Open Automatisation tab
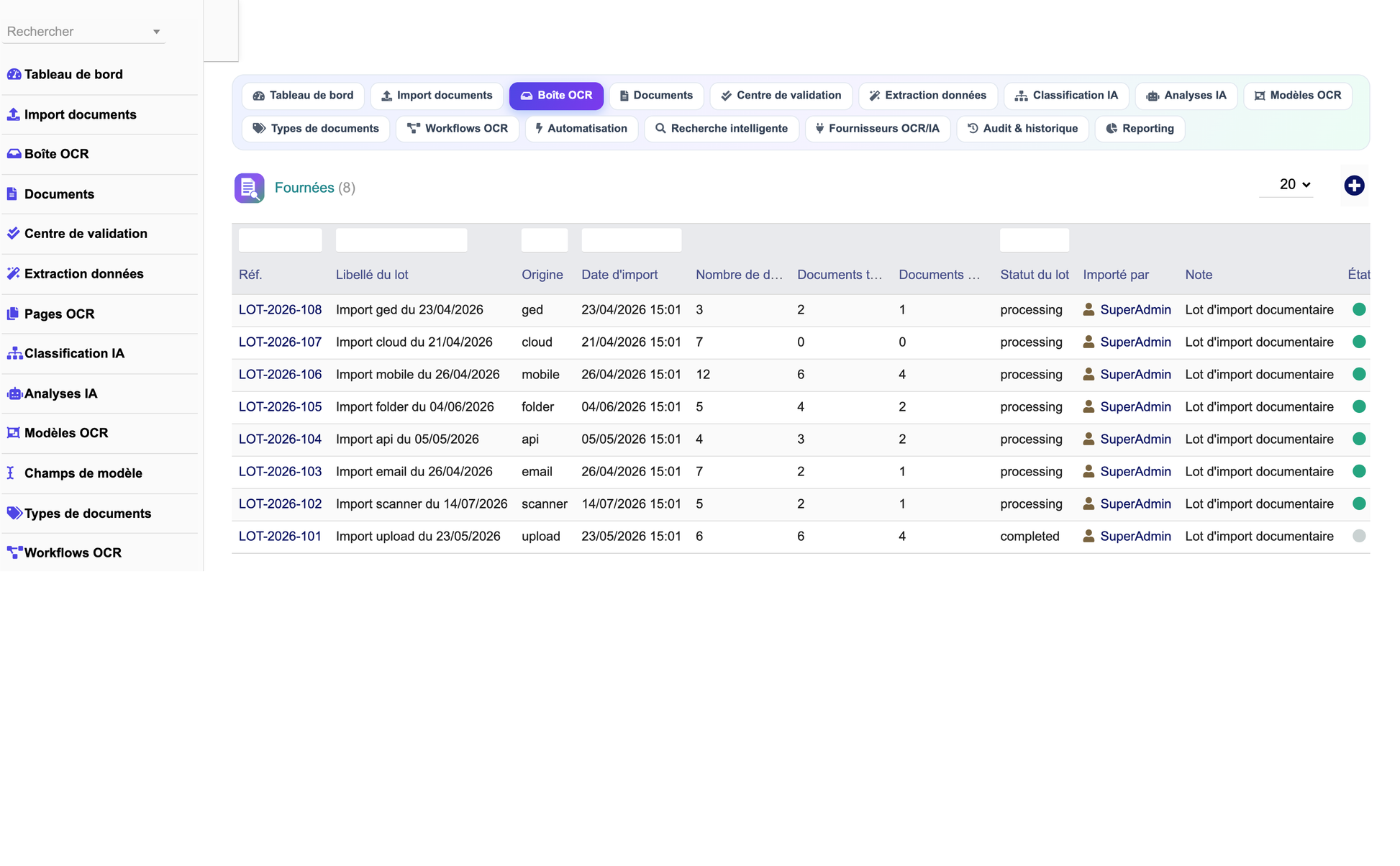This screenshot has height=866, width=1400. (581, 129)
